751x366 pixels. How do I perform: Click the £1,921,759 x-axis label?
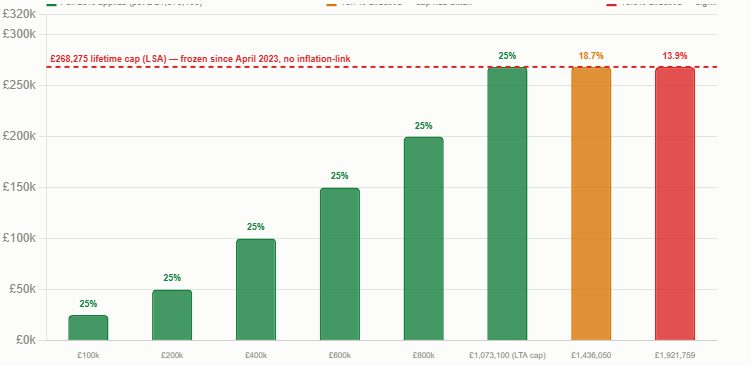675,355
